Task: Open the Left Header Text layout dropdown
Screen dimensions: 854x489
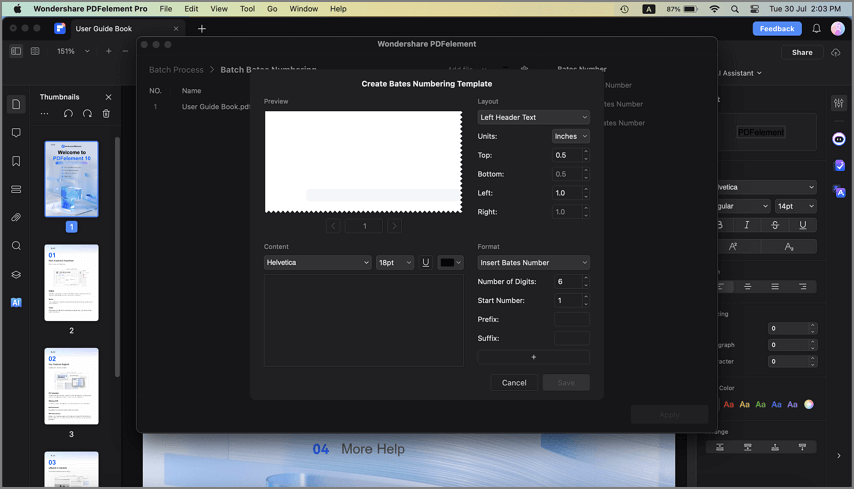Action: (533, 118)
